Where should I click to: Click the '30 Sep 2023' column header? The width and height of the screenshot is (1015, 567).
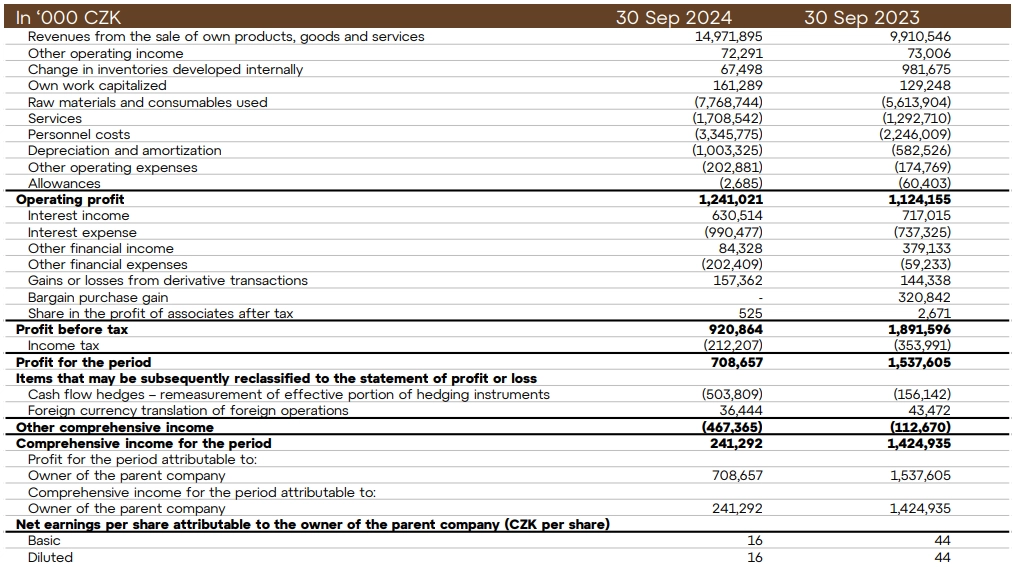coord(862,17)
